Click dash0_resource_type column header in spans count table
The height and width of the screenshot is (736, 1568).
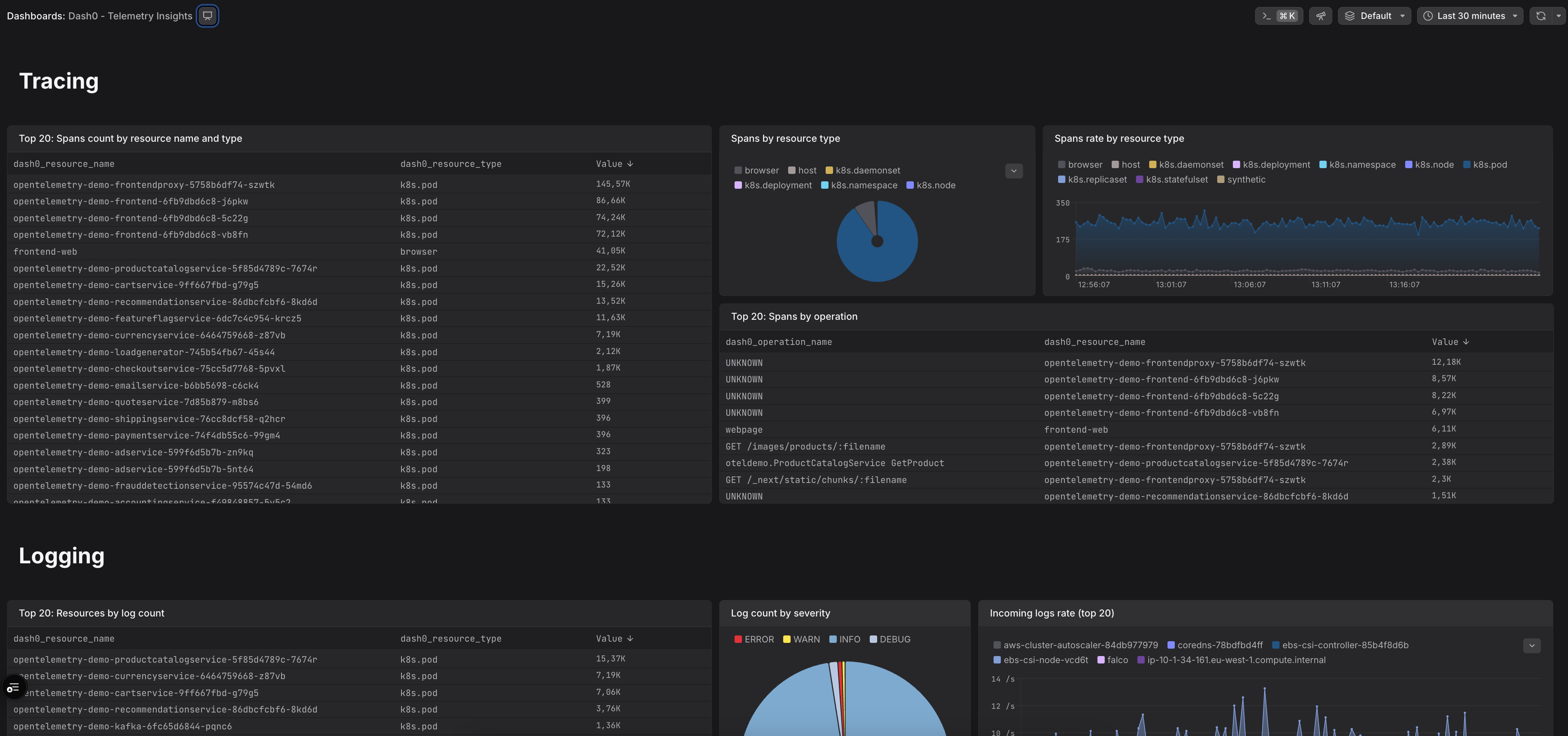pos(451,164)
